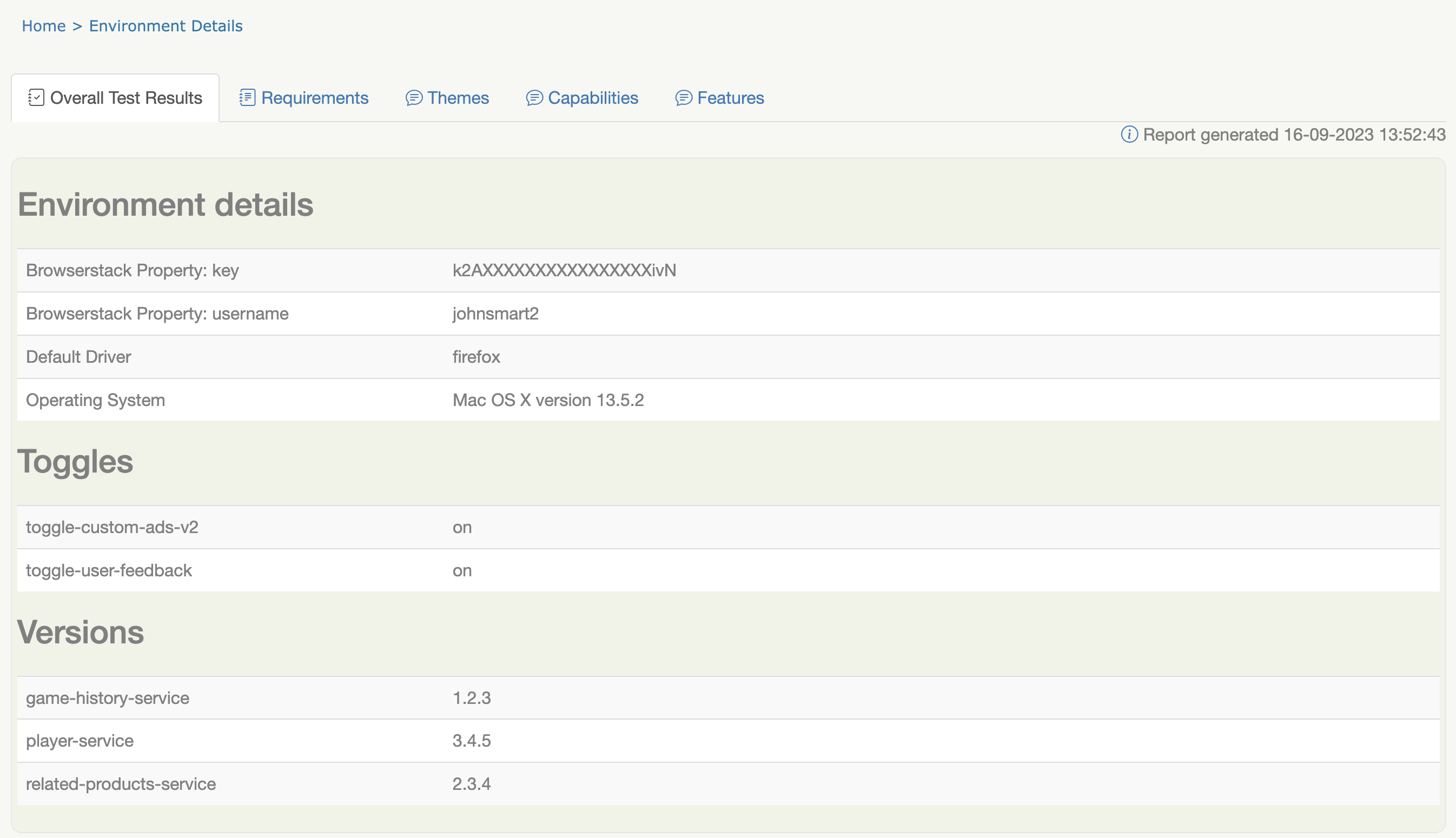Click the Themes speech bubble icon
Viewport: 1456px width, 838px height.
(x=413, y=98)
